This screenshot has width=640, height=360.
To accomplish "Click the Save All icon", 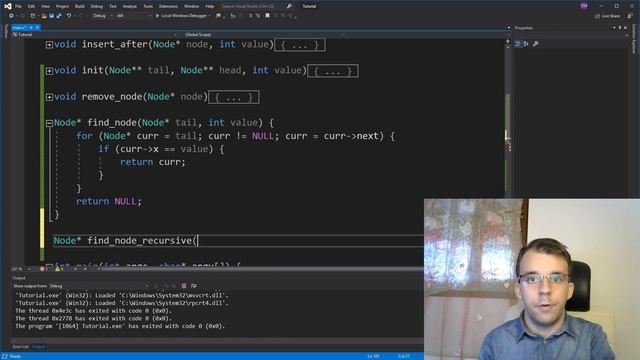I will click(59, 16).
